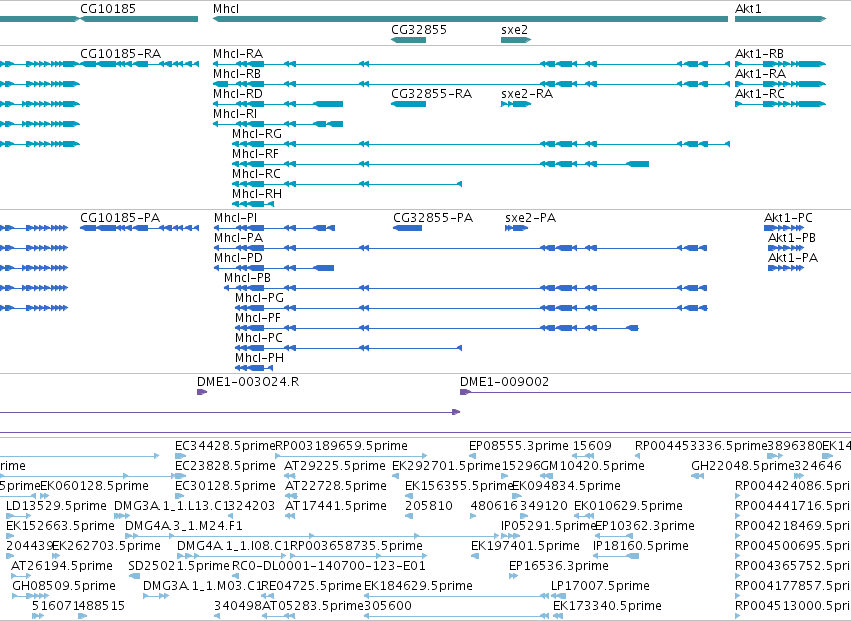Click the RC0-DL0001-140700-123-E01 EST label
This screenshot has height=621, width=851.
[329, 566]
